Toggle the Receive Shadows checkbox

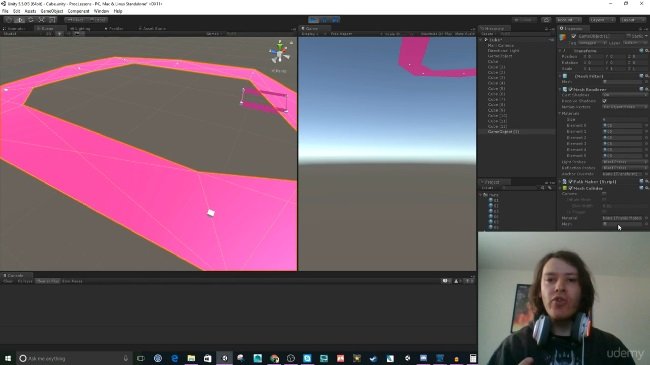[604, 101]
